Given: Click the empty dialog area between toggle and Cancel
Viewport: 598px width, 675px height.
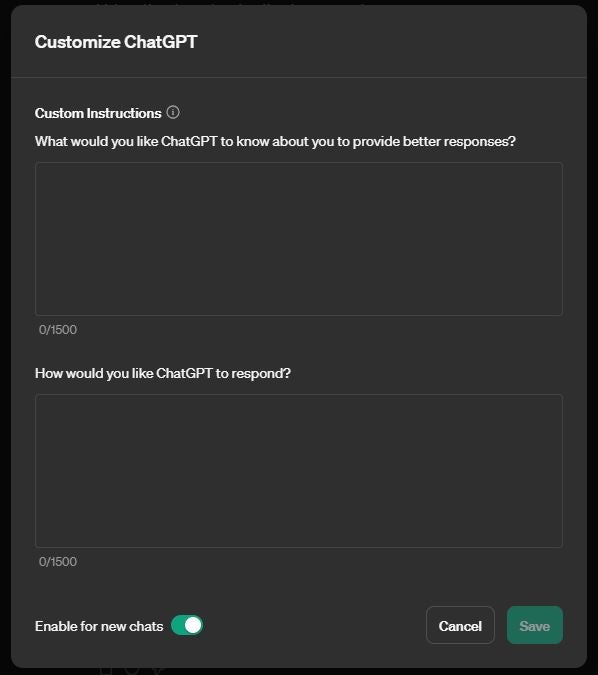Looking at the screenshot, I should click(314, 625).
